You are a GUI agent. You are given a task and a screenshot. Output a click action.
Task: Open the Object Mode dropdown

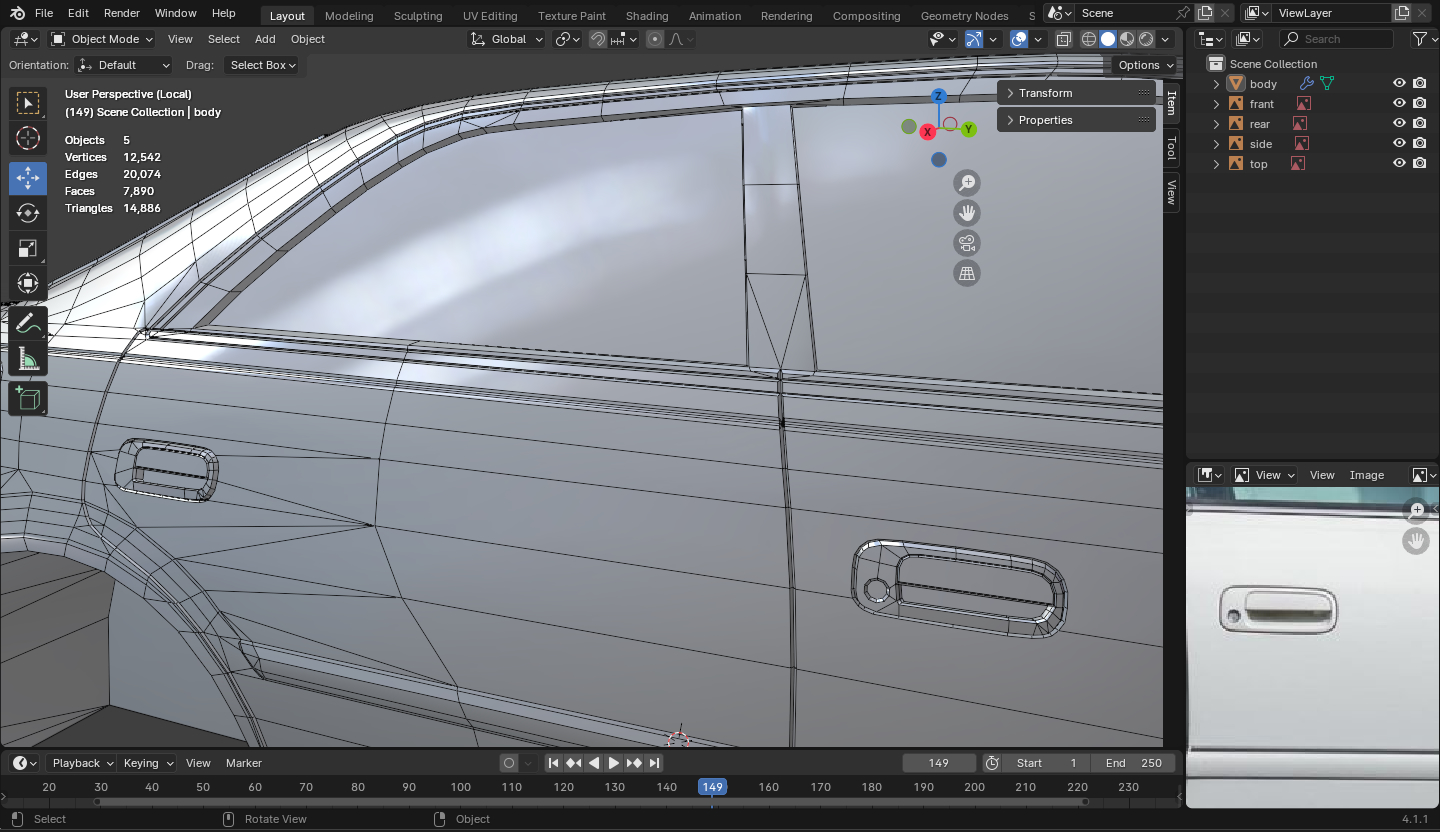pos(102,39)
